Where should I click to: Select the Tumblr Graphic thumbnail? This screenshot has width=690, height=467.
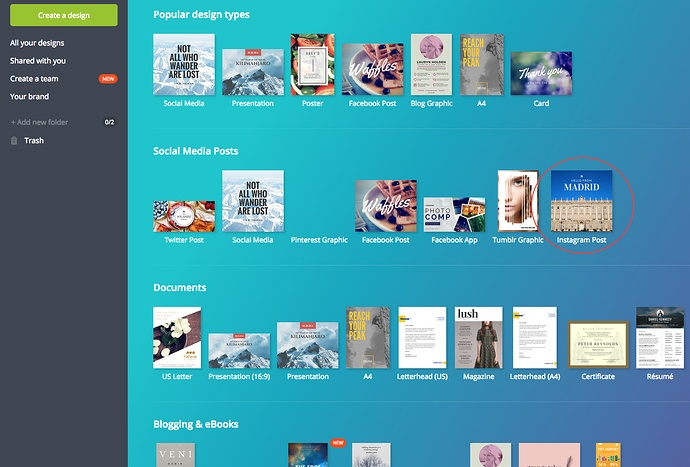click(518, 201)
